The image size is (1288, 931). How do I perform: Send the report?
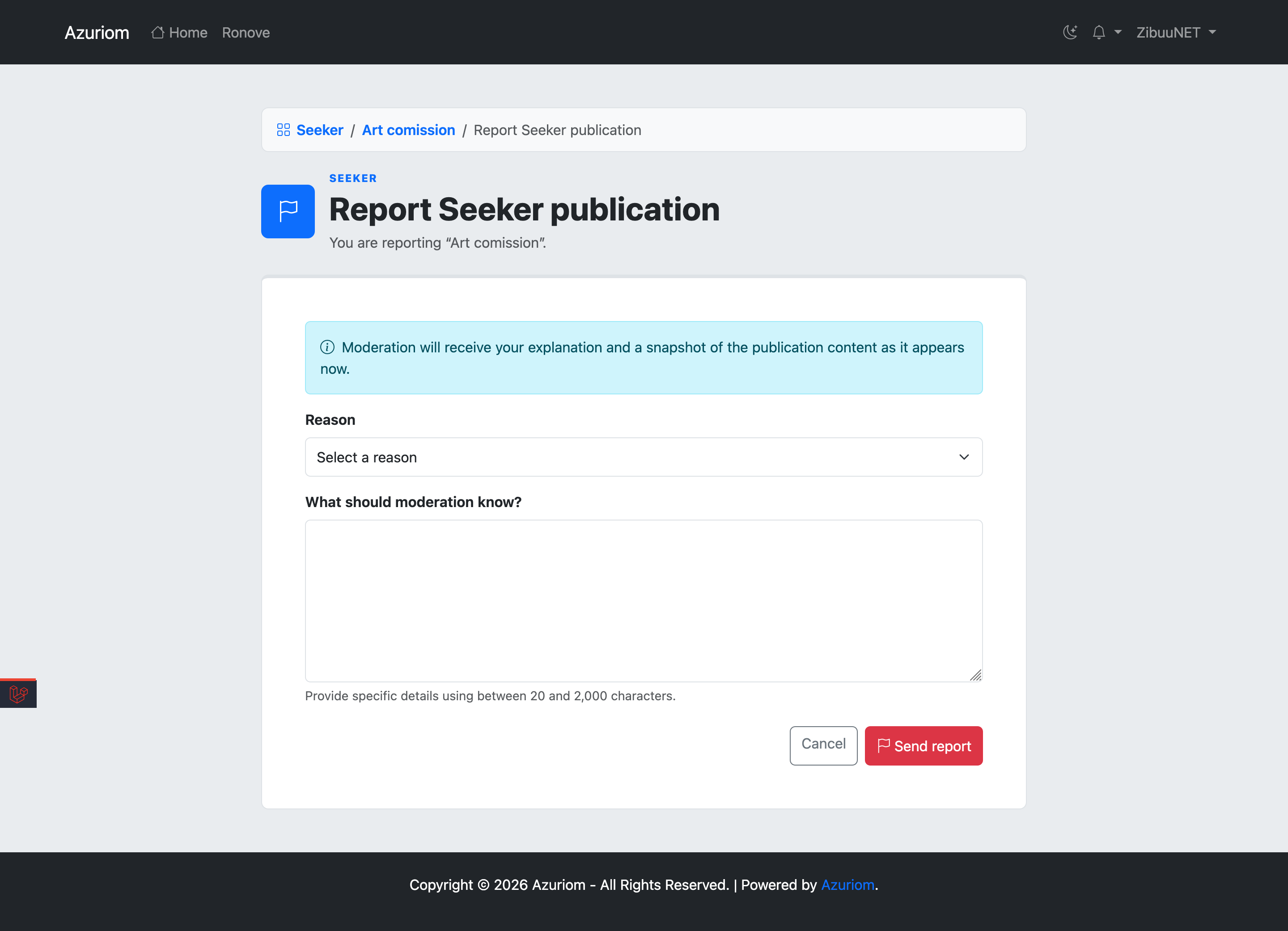(x=924, y=745)
